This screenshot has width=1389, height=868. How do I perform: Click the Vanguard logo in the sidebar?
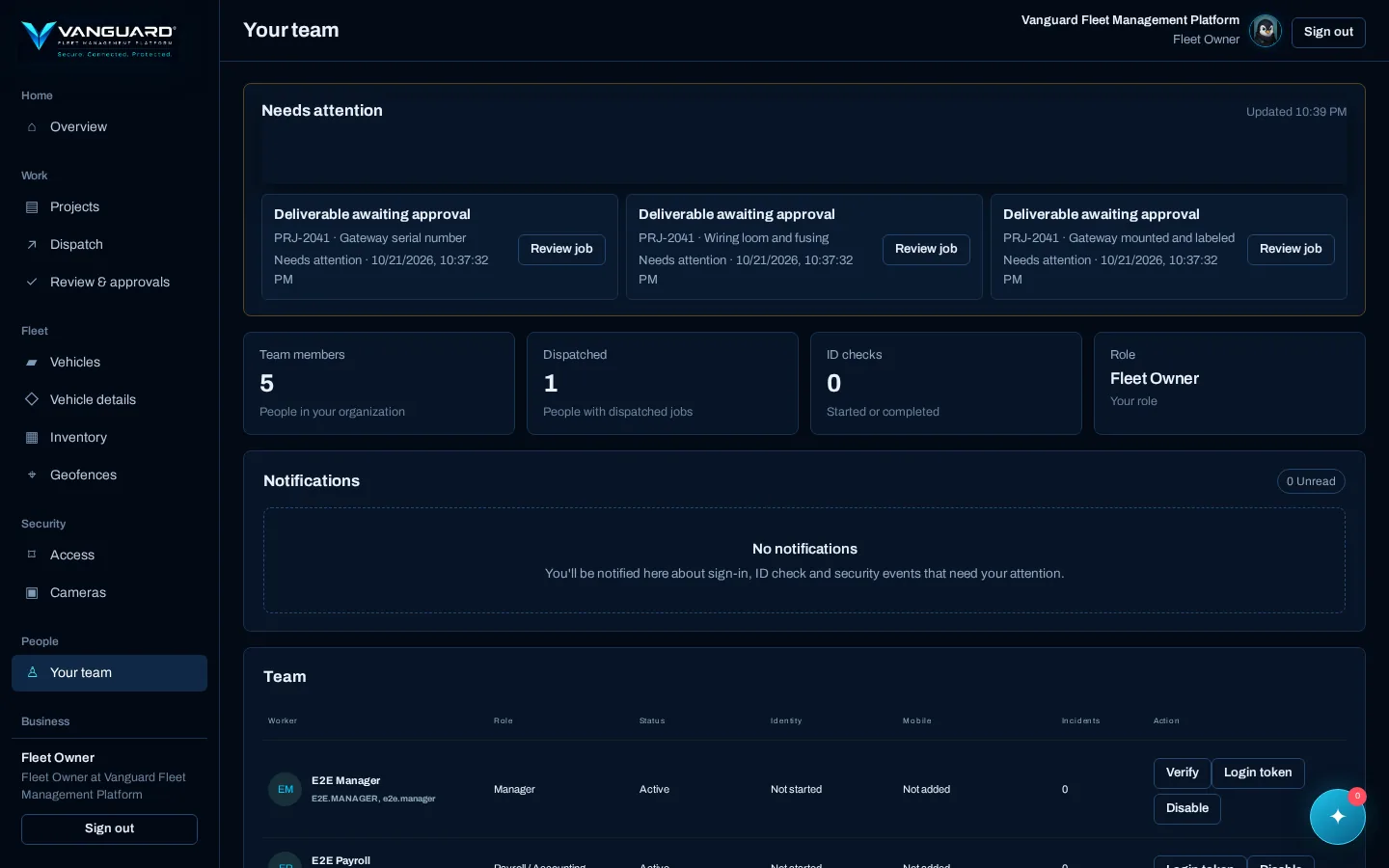coord(98,40)
